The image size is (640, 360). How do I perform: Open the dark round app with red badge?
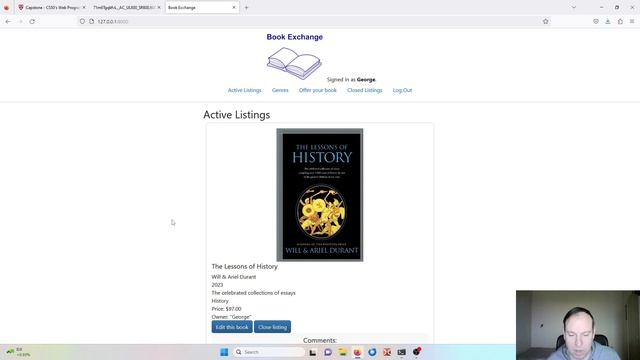(417, 351)
